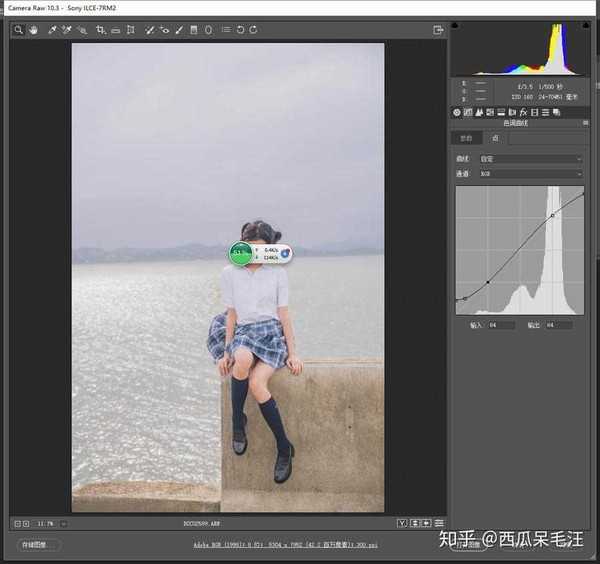This screenshot has height=564, width=600.
Task: Rotate image counterclockwise
Action: coord(240,30)
